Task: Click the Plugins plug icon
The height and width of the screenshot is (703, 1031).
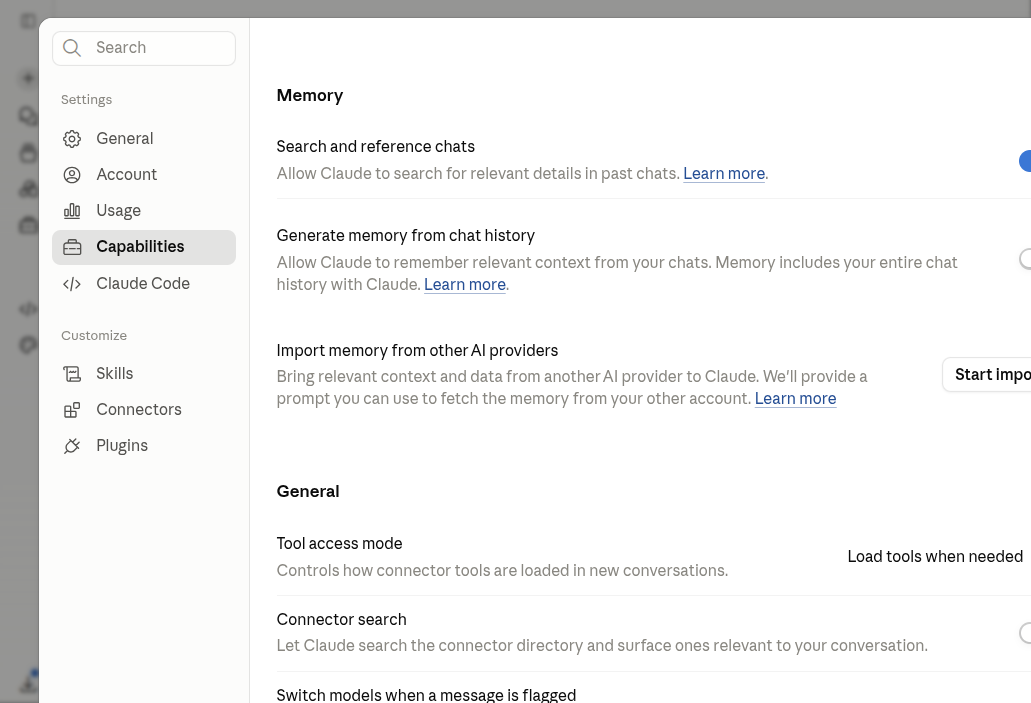Action: (72, 446)
